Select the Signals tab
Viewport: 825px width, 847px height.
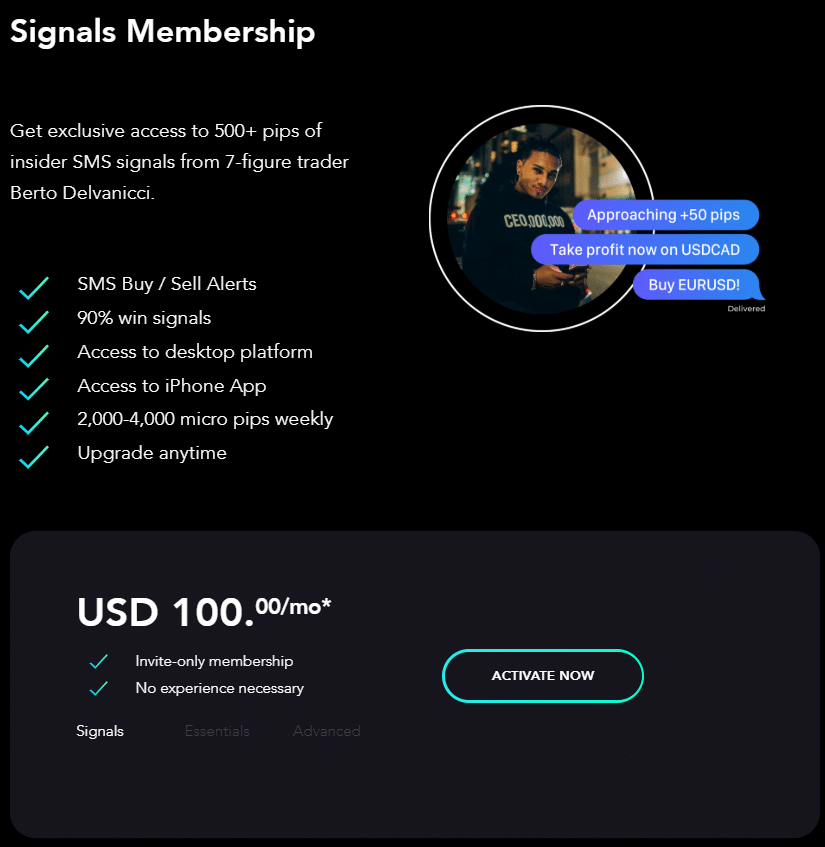tap(100, 731)
